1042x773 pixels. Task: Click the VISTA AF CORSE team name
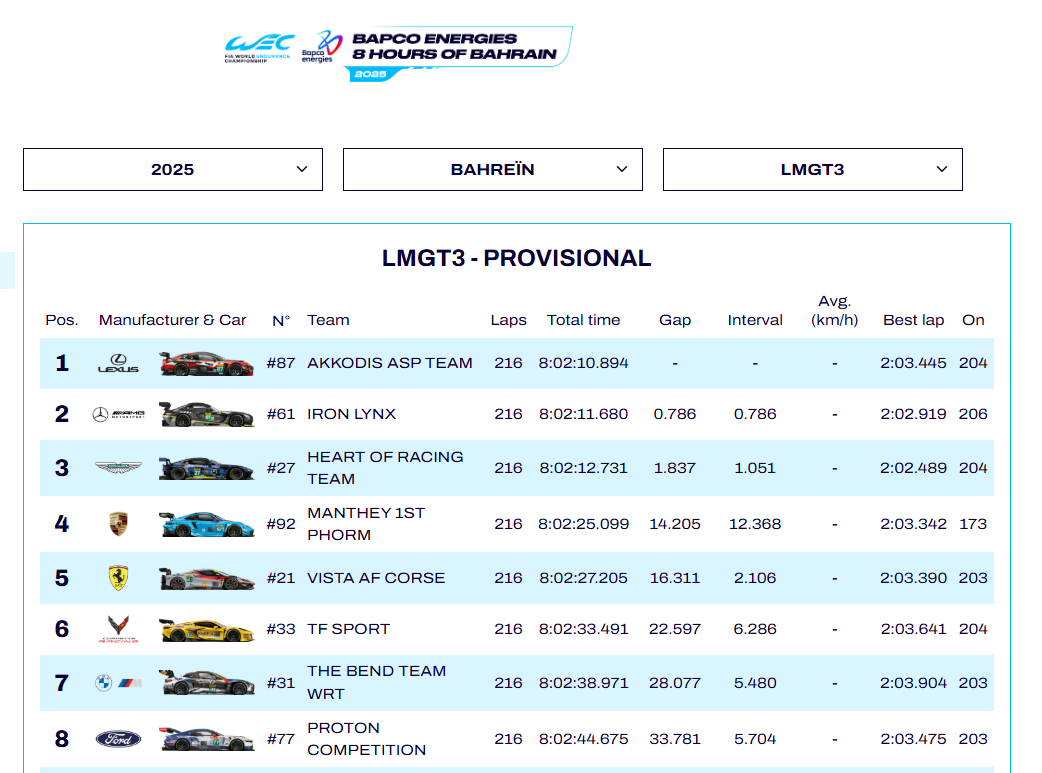click(376, 578)
